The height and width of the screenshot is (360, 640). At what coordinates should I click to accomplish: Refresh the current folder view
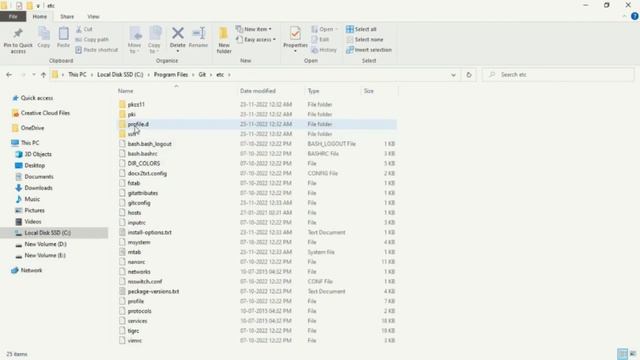(x=469, y=75)
